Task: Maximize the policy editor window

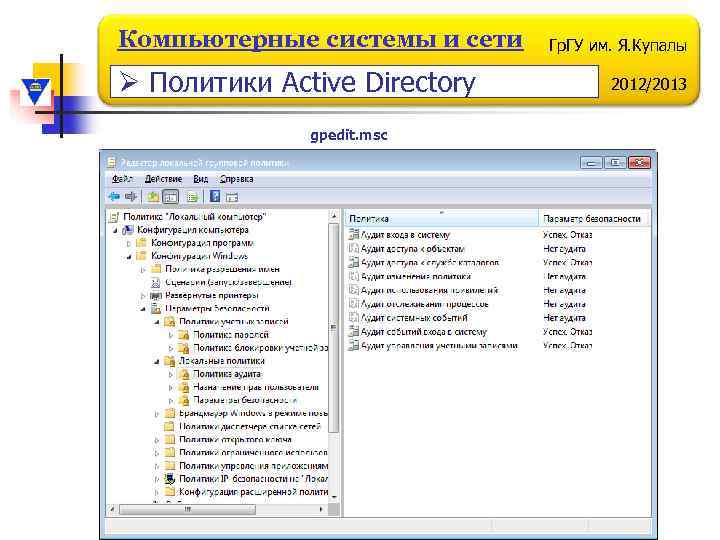Action: click(615, 163)
